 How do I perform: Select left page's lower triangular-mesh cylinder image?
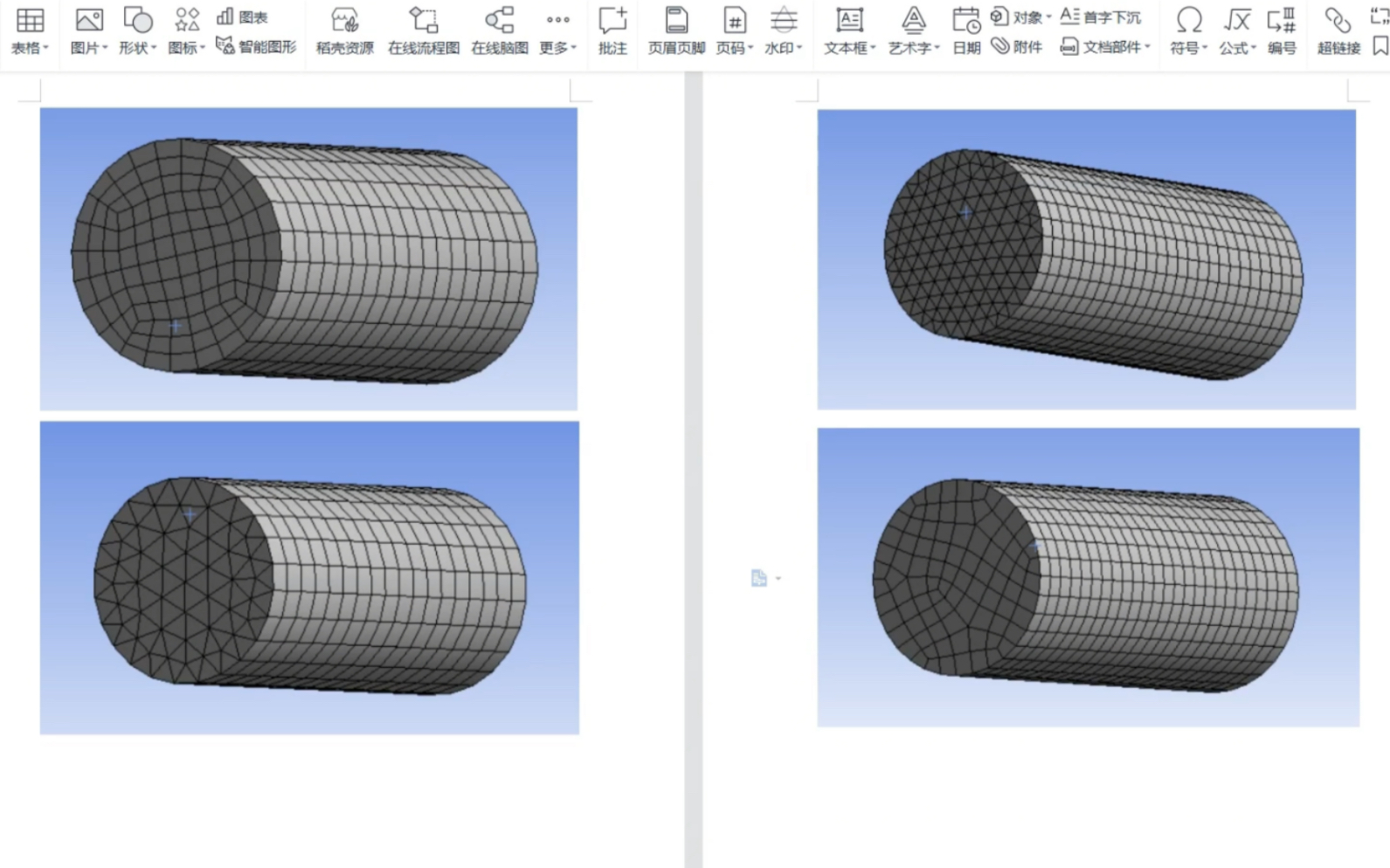click(x=309, y=578)
